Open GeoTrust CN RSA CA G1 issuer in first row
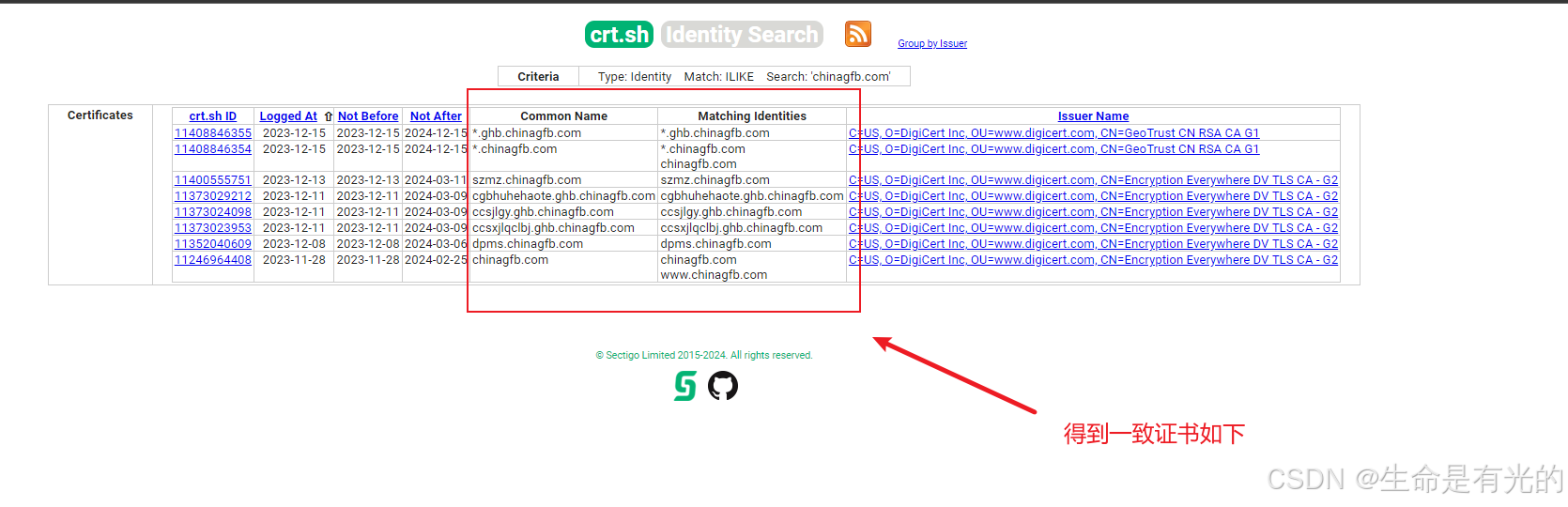 (1053, 133)
